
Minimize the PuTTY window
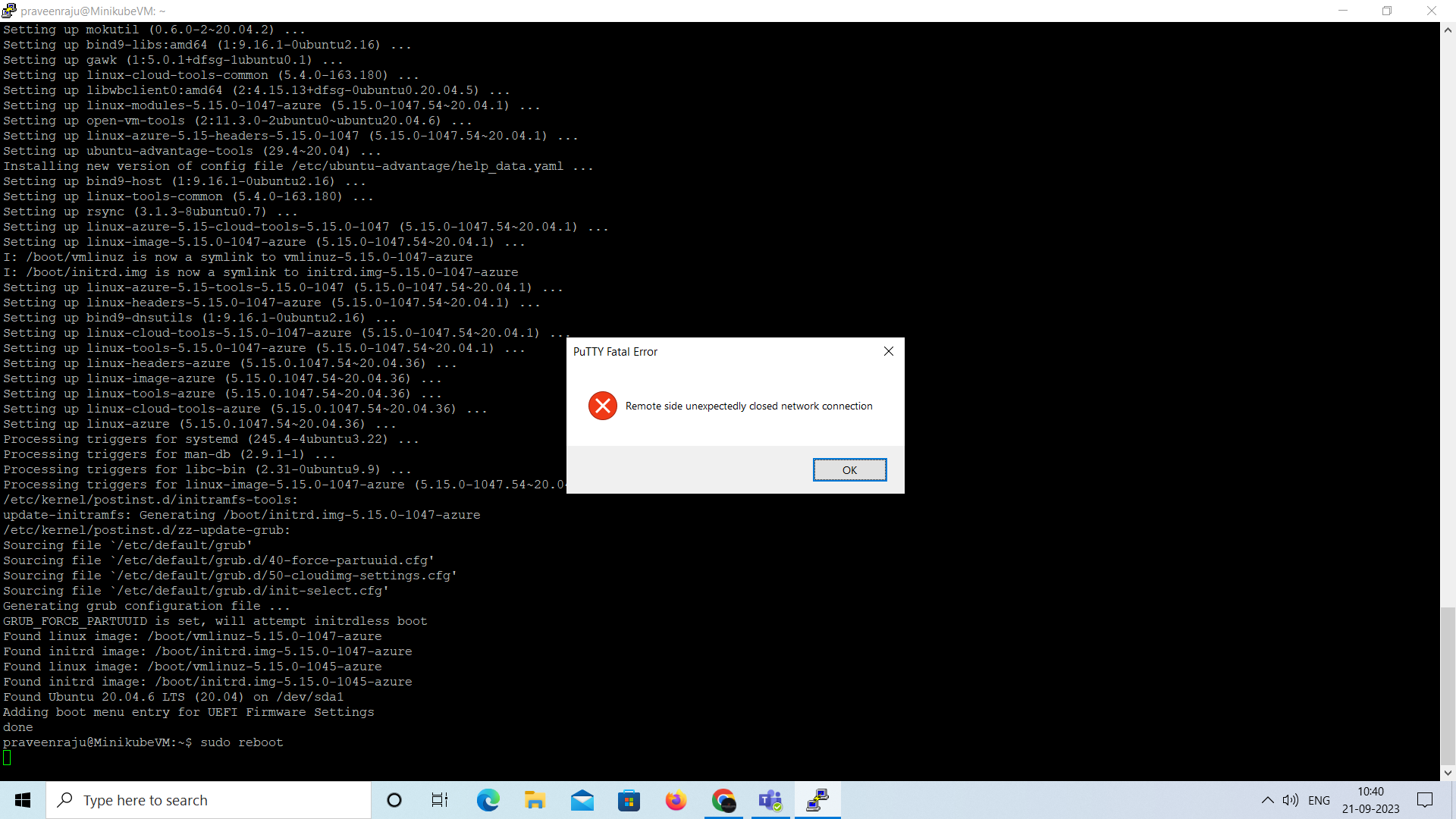coord(1343,11)
